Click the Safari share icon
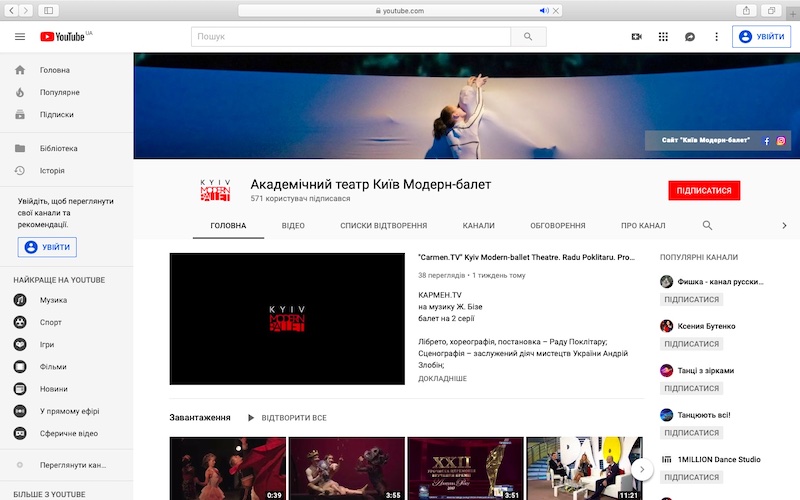The image size is (800, 500). coord(746,10)
